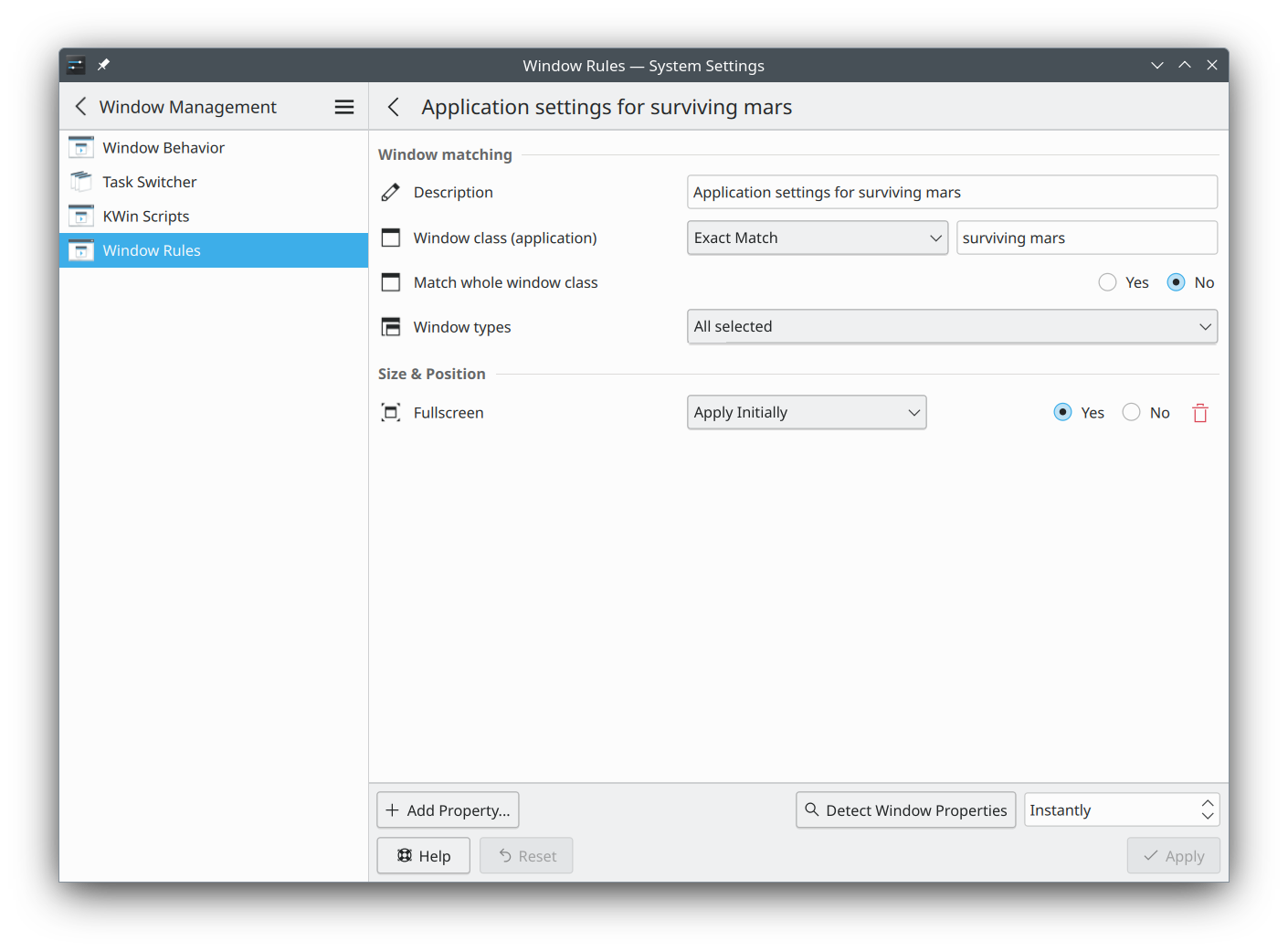
Task: Click the Task Switcher icon
Action: tap(81, 182)
